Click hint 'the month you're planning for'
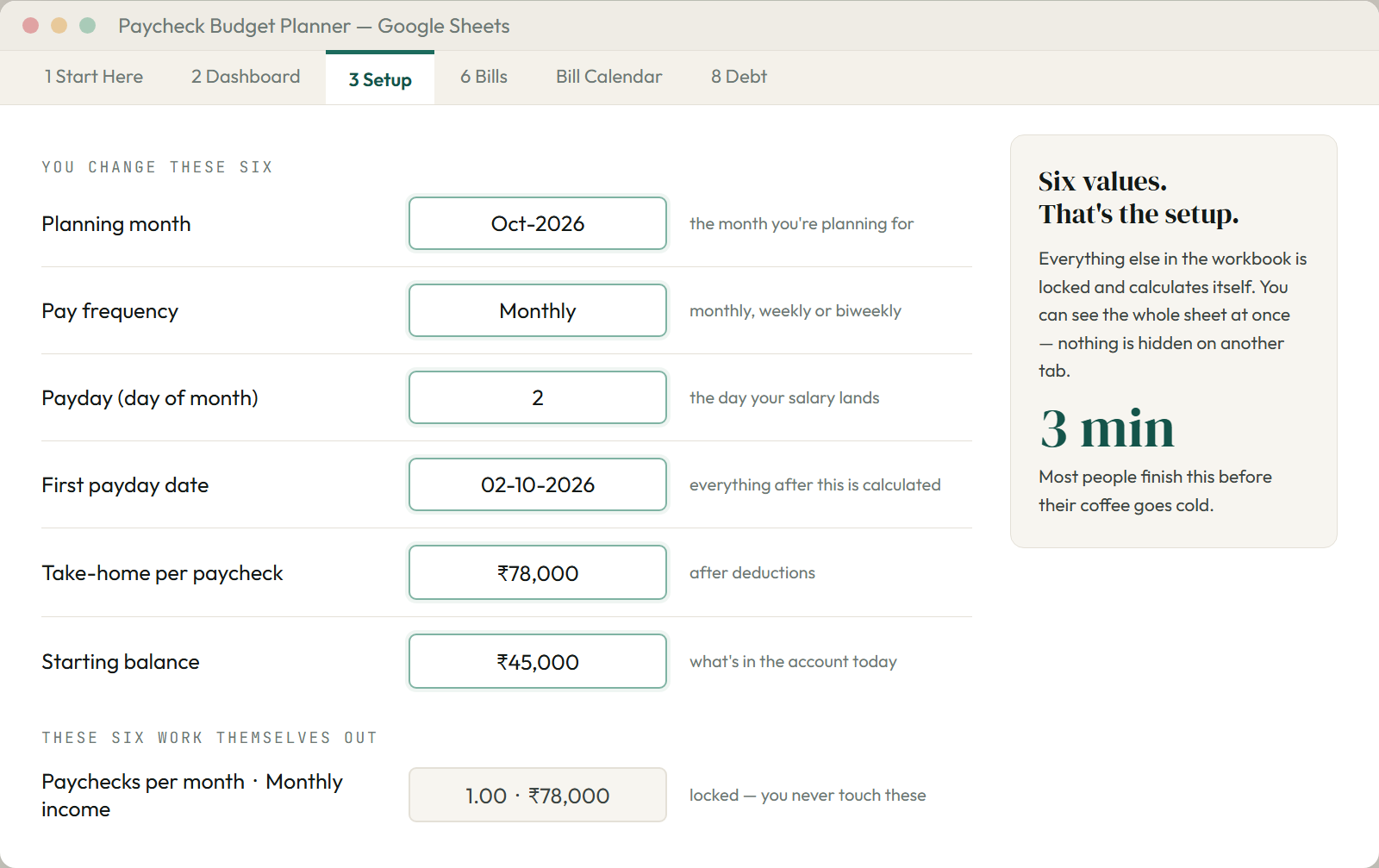The image size is (1379, 868). tap(802, 223)
